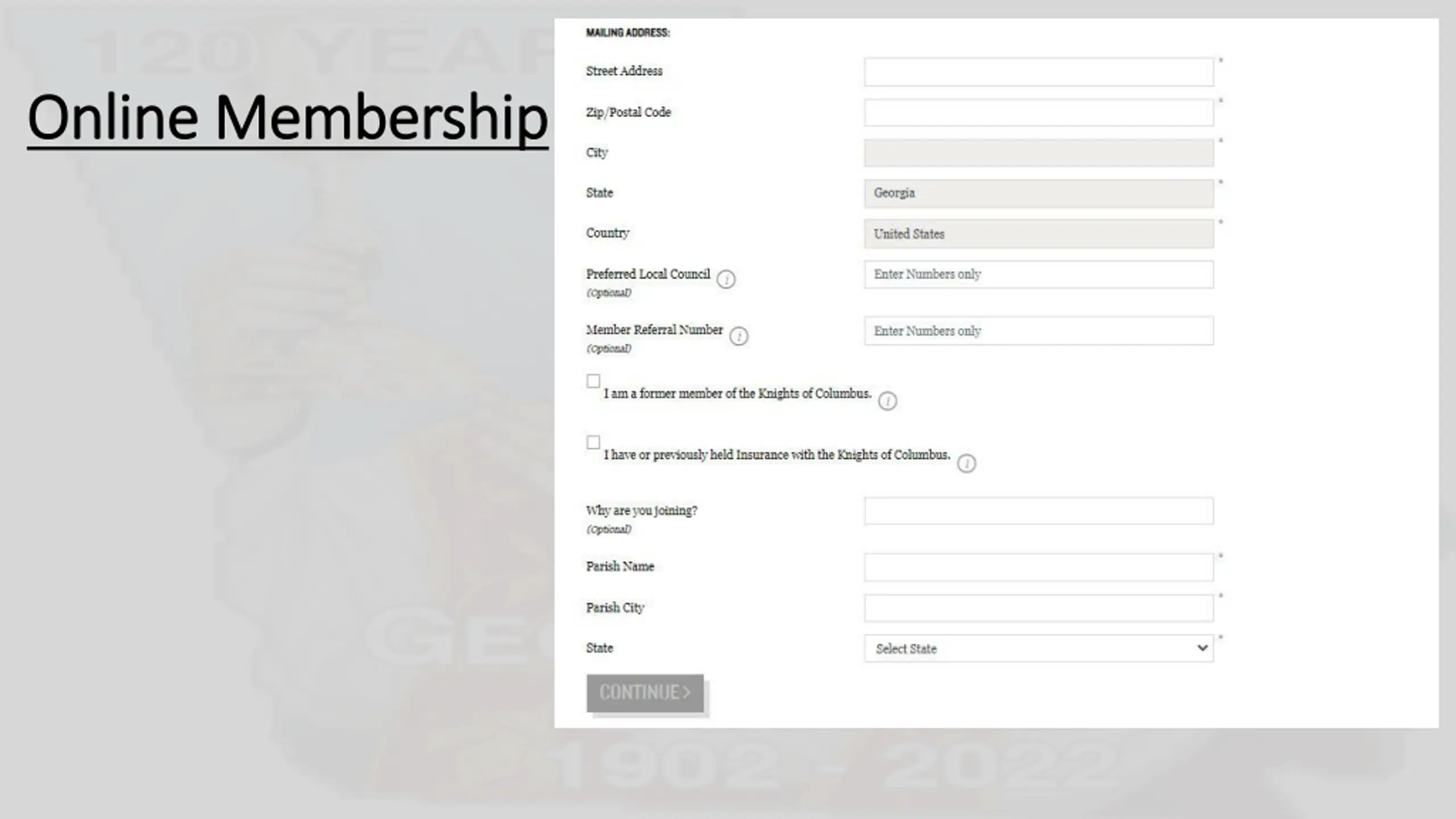
Task: Click the Country field showing United States
Action: tap(1039, 234)
